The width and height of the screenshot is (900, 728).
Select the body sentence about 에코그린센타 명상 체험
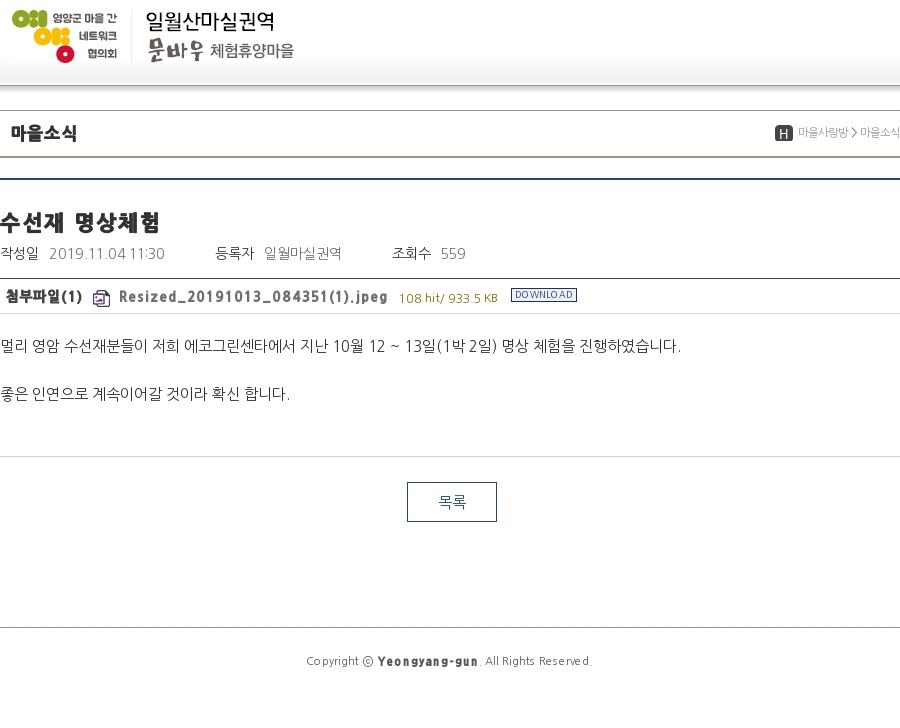341,346
